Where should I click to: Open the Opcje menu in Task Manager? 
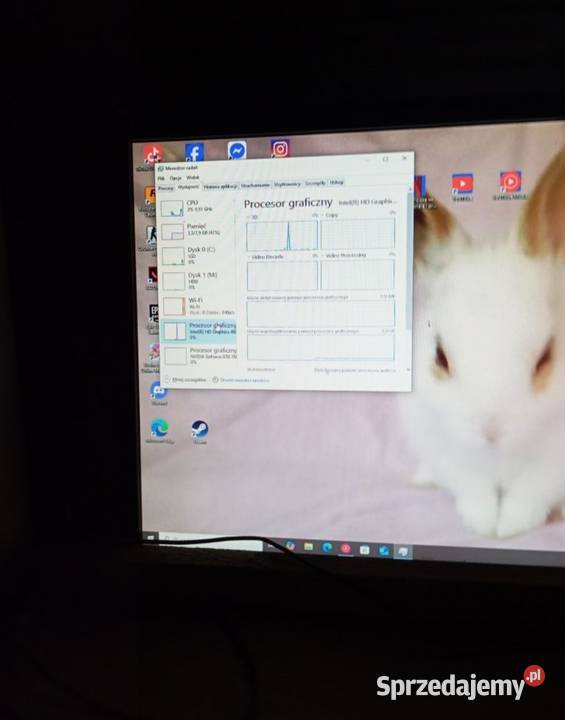pos(175,178)
